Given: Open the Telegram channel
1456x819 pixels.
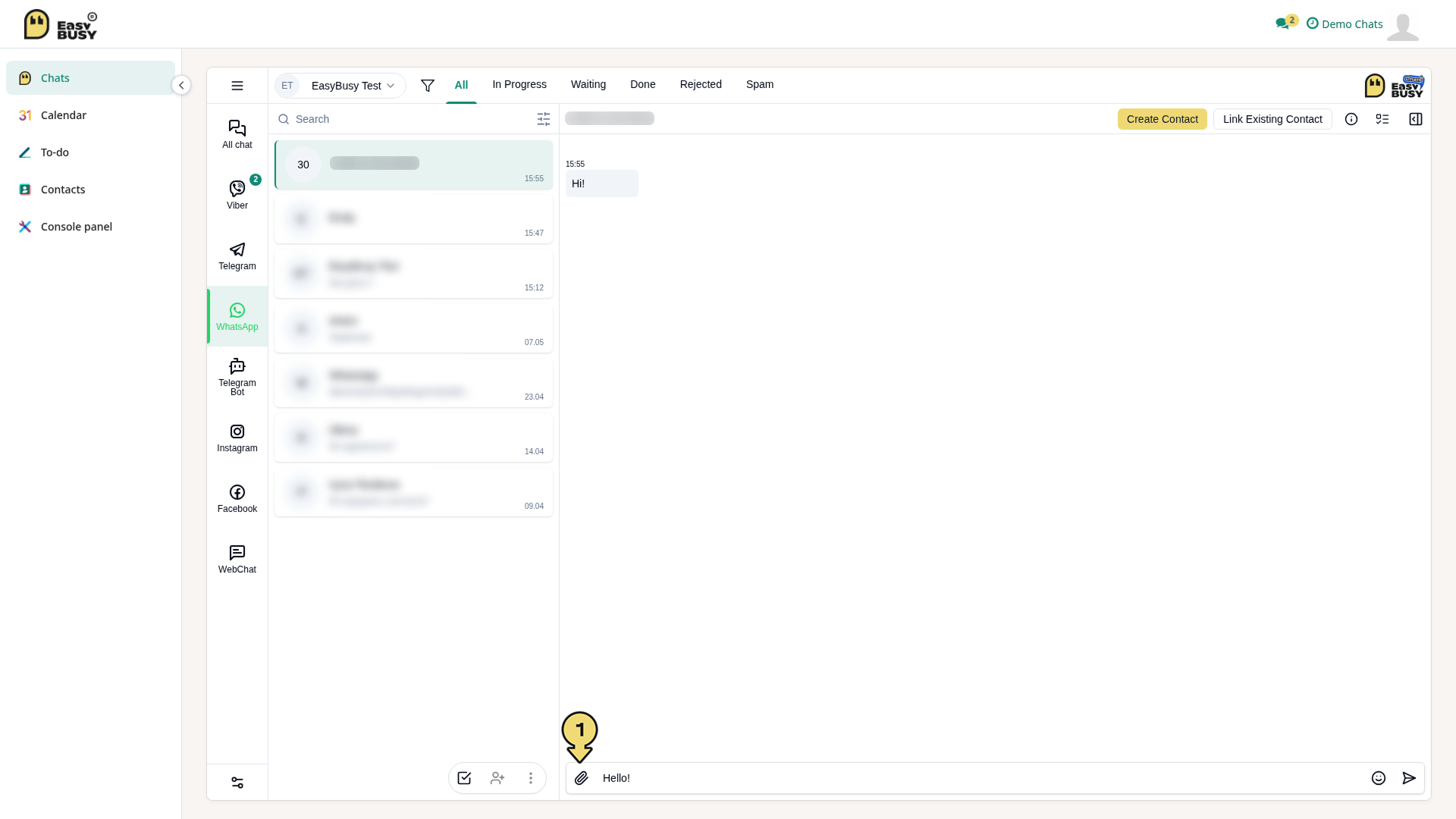Looking at the screenshot, I should point(237,256).
